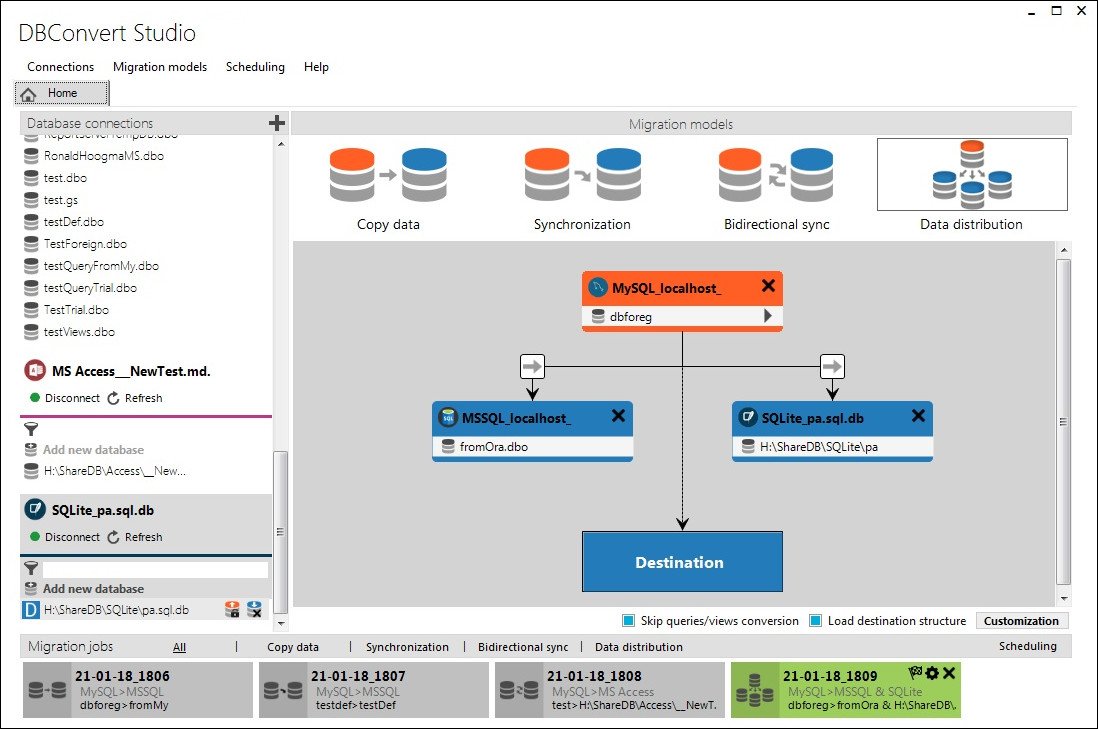Toggle Skip queries/views conversion checkbox
The image size is (1098, 729).
coord(629,620)
